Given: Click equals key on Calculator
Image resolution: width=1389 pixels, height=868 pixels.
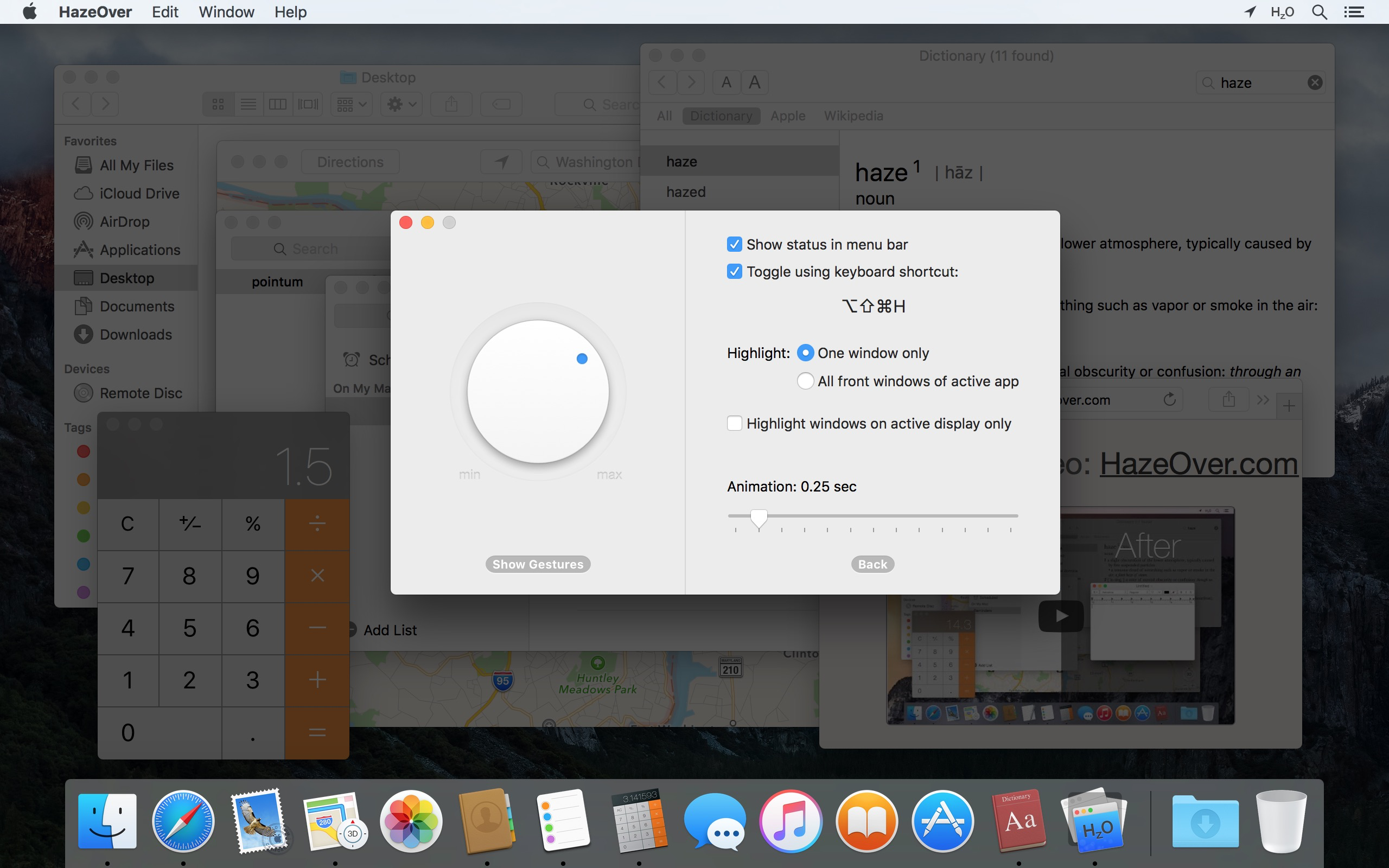Looking at the screenshot, I should pos(317,732).
